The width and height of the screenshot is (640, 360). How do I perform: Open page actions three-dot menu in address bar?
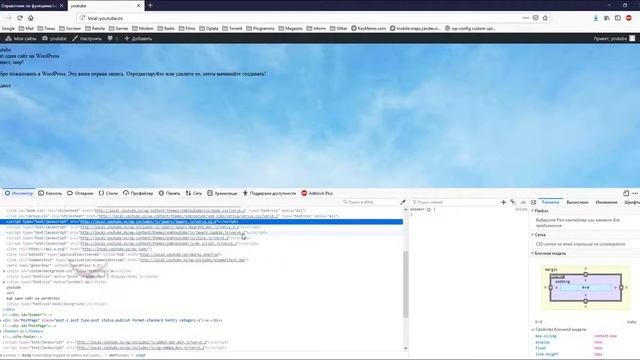(x=525, y=18)
